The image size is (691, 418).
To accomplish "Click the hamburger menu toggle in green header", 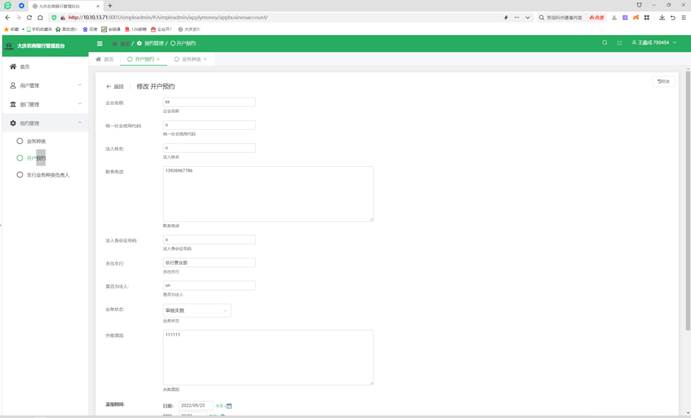I will click(x=99, y=43).
